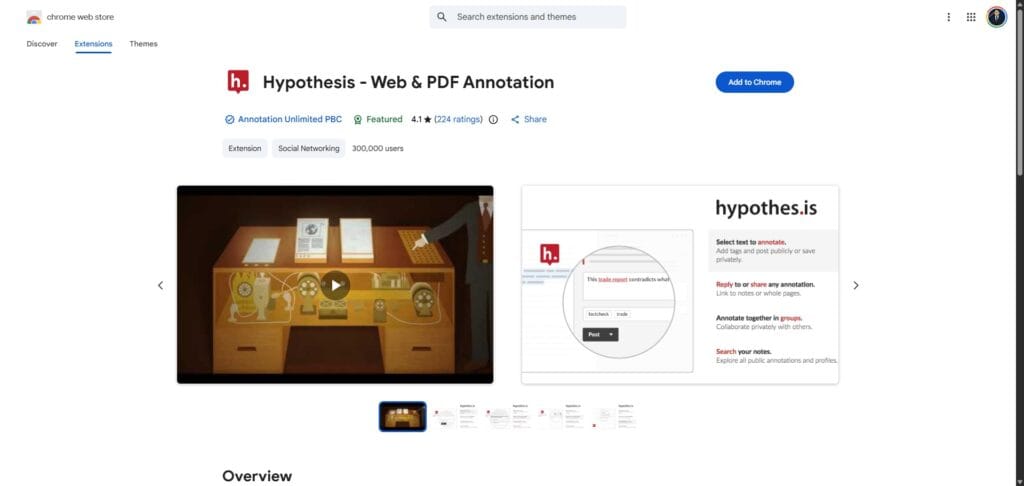This screenshot has height=486, width=1024.
Task: Click the Overview heading
Action: tap(257, 476)
